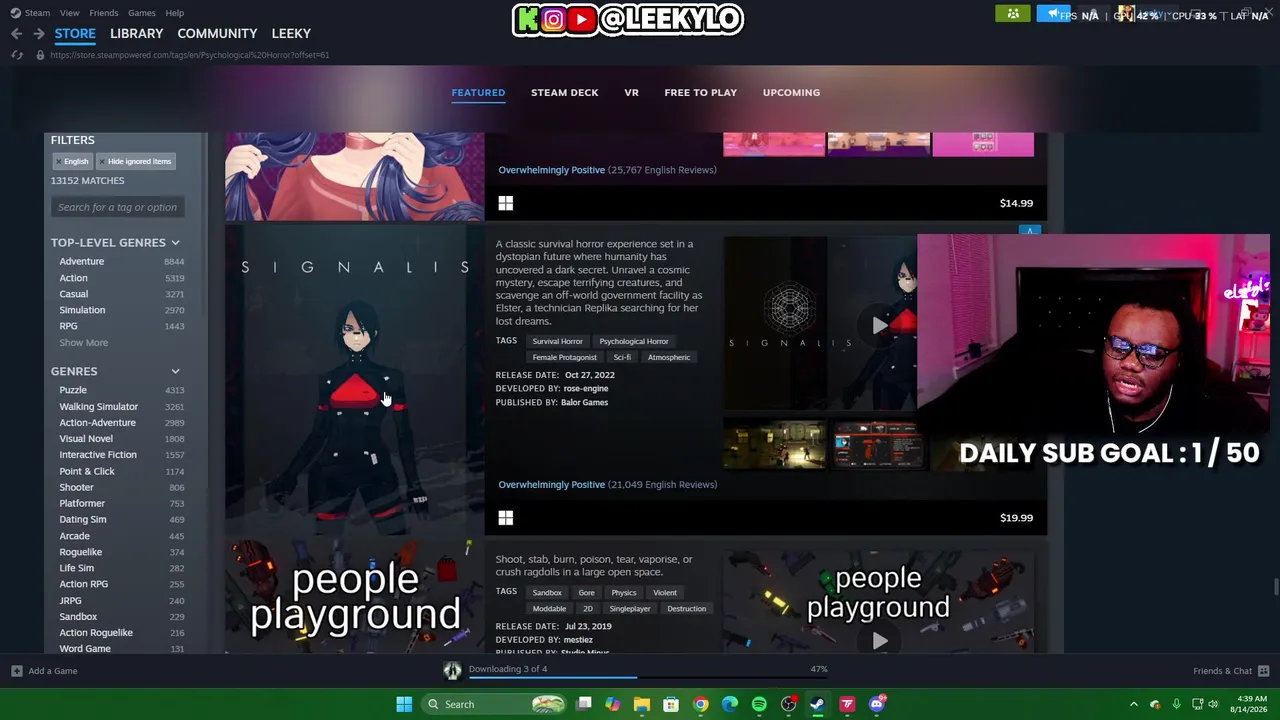
Task: Show hidden system tray icons
Action: [1134, 704]
